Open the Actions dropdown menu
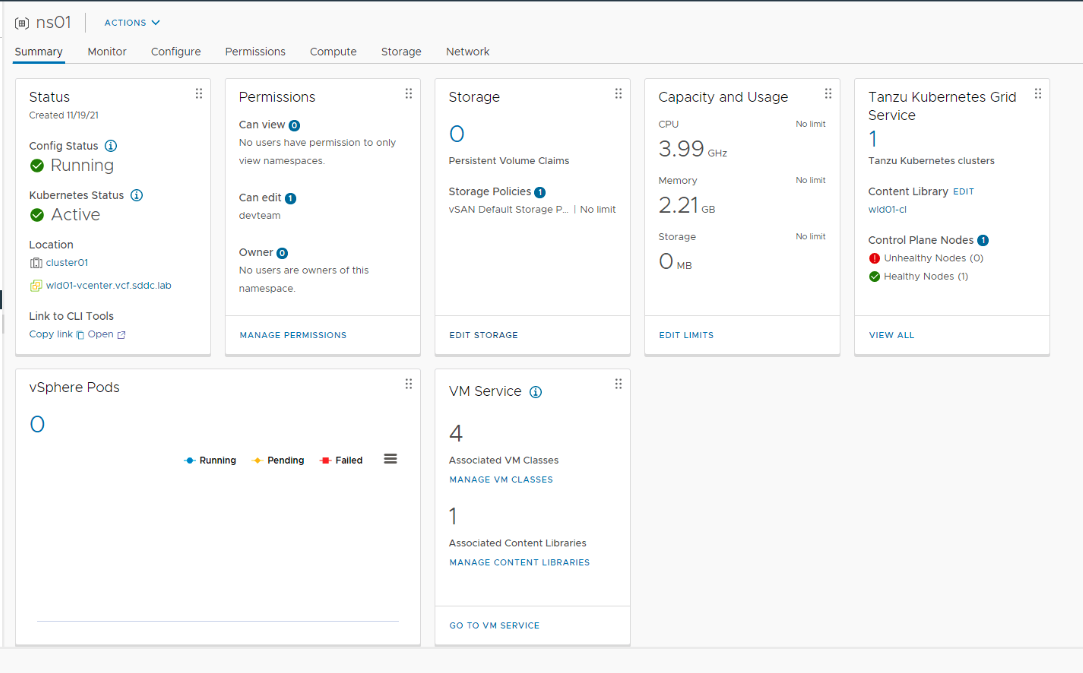Screen dimensions: 1083x673 [x=132, y=23]
